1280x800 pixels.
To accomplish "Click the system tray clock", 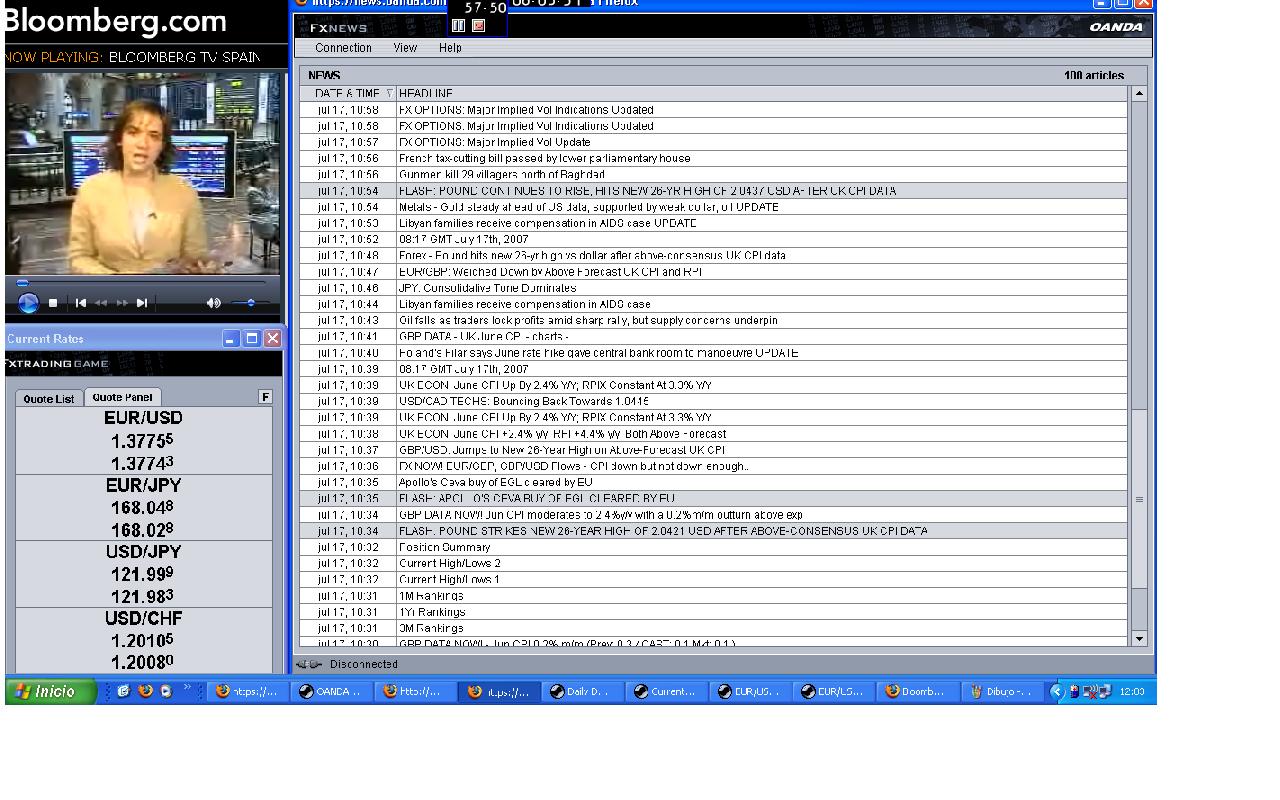I will [x=1132, y=691].
